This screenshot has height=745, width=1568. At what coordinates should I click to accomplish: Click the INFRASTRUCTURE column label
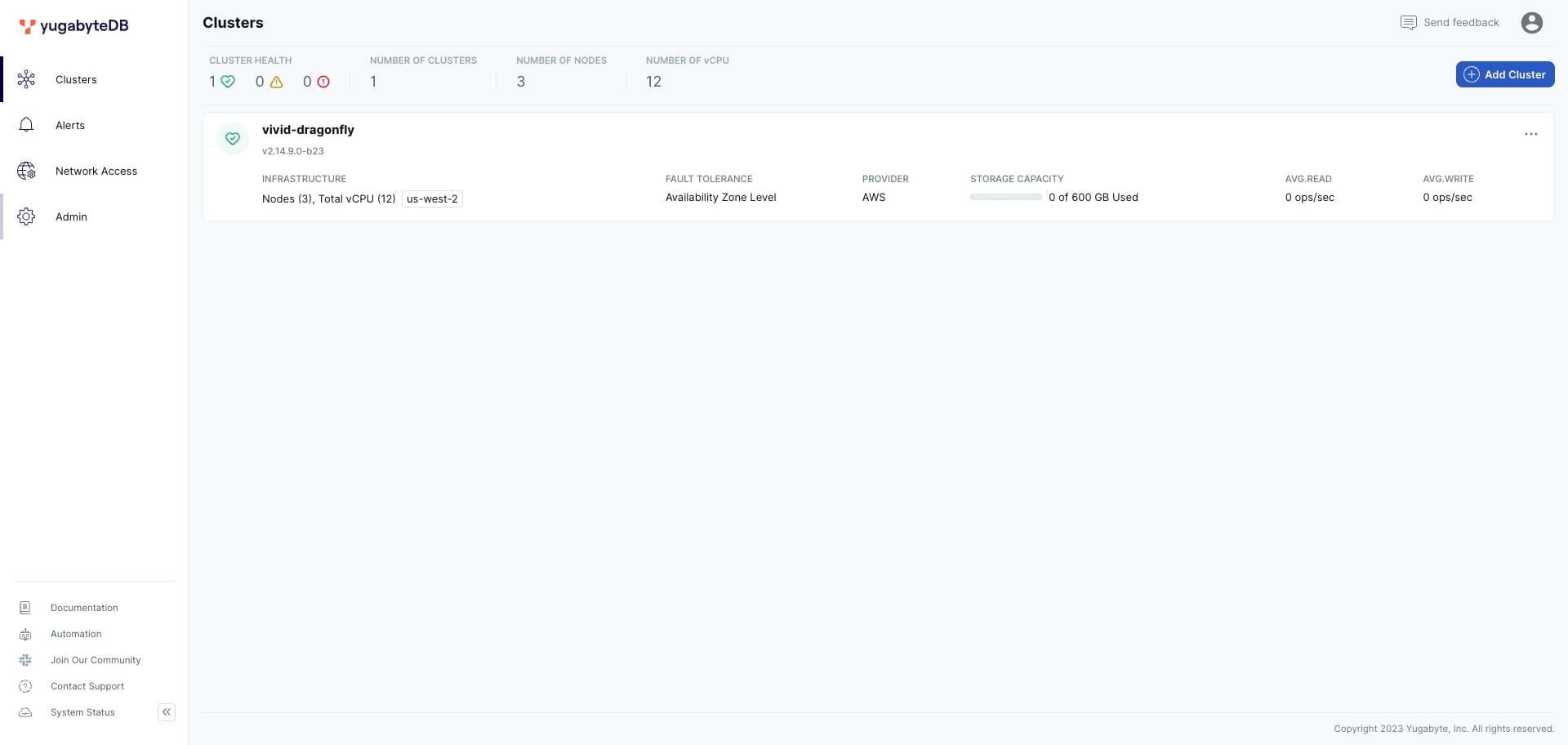pos(304,179)
